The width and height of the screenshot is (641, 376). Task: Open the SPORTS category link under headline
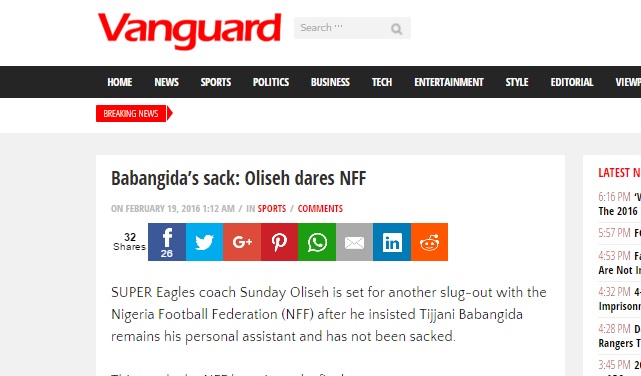[272, 208]
